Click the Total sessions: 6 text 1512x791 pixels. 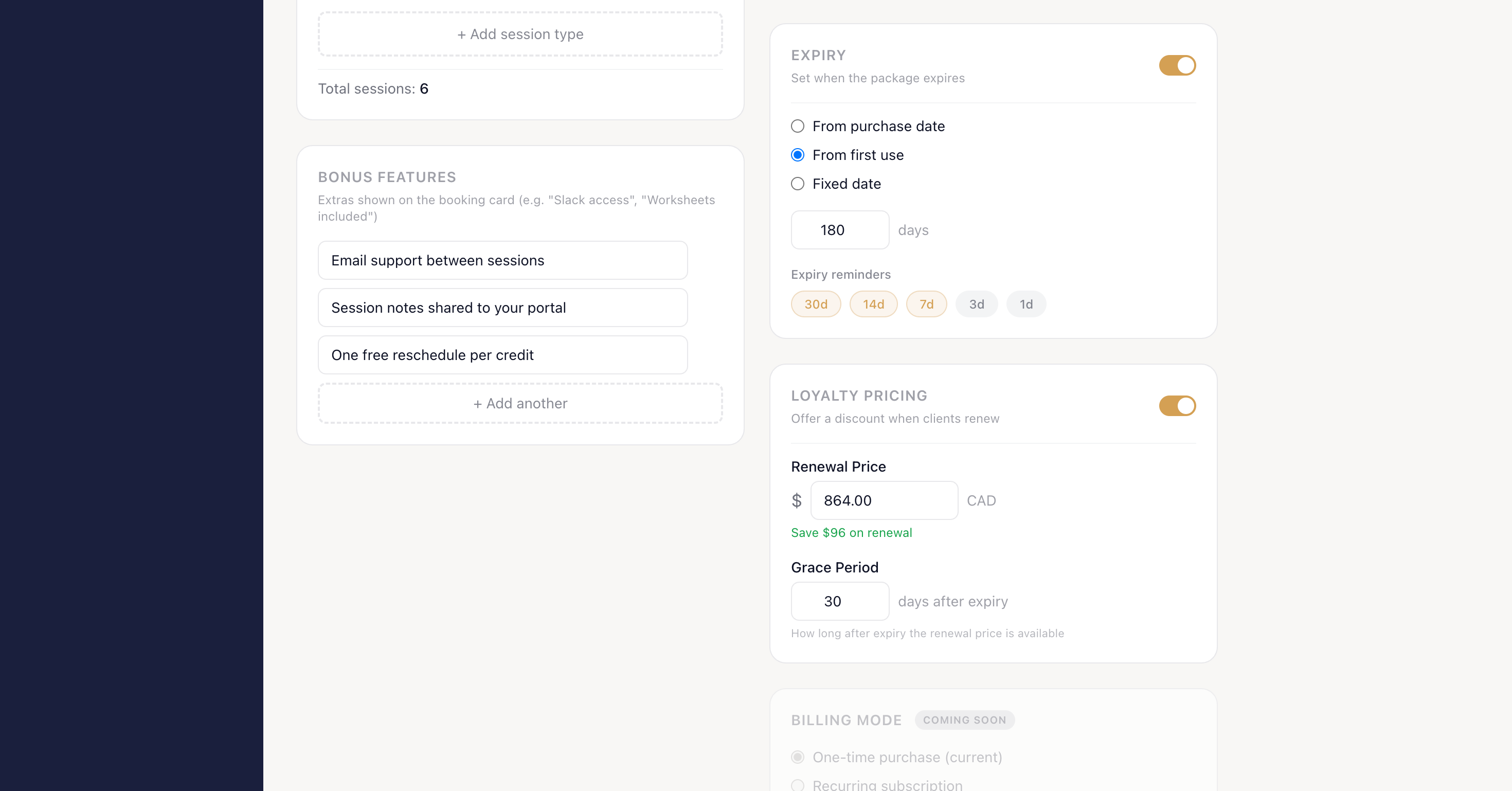click(373, 88)
